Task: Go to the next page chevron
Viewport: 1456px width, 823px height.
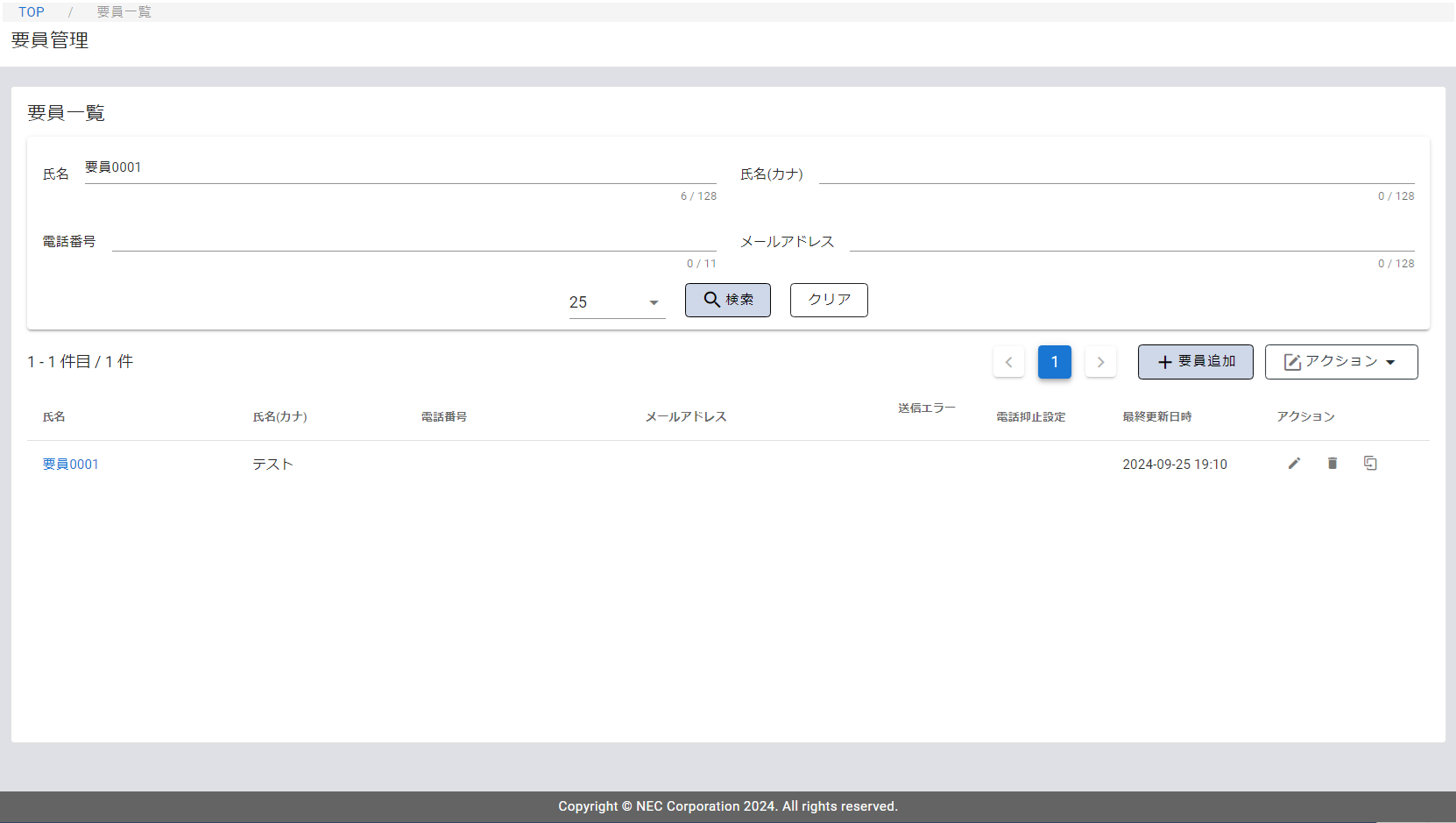Action: tap(1100, 362)
